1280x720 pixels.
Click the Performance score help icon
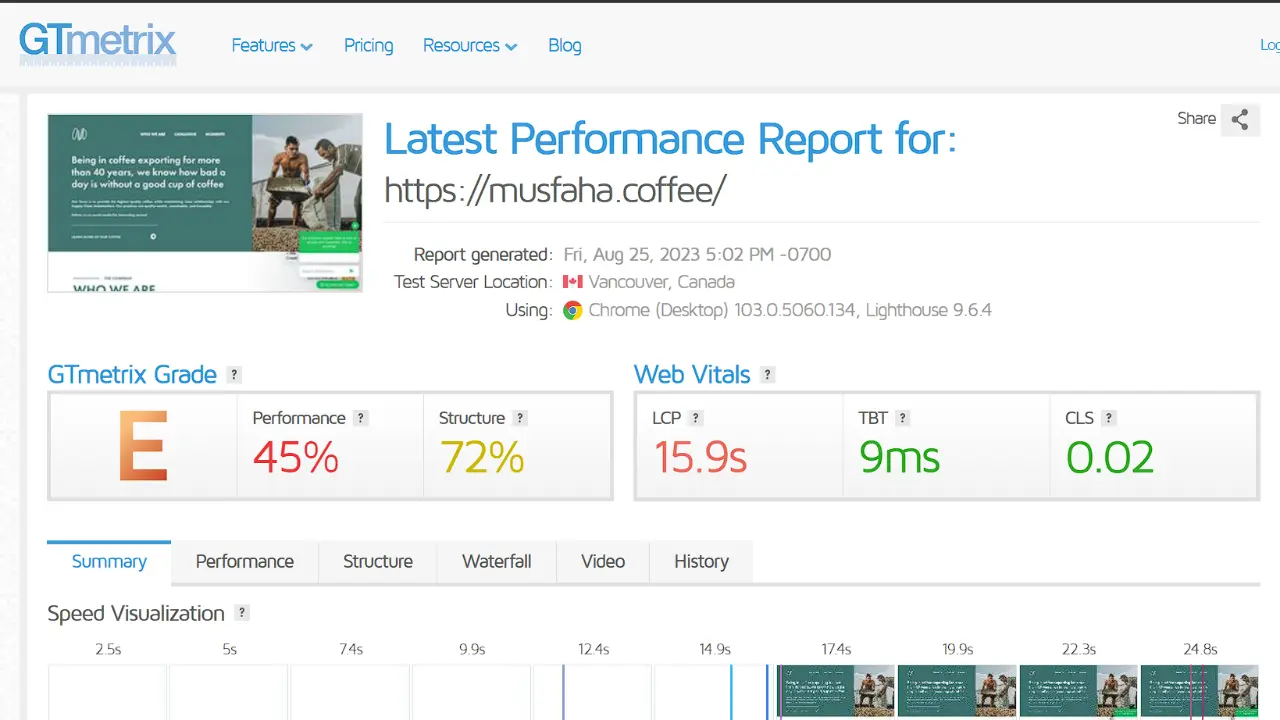click(361, 418)
